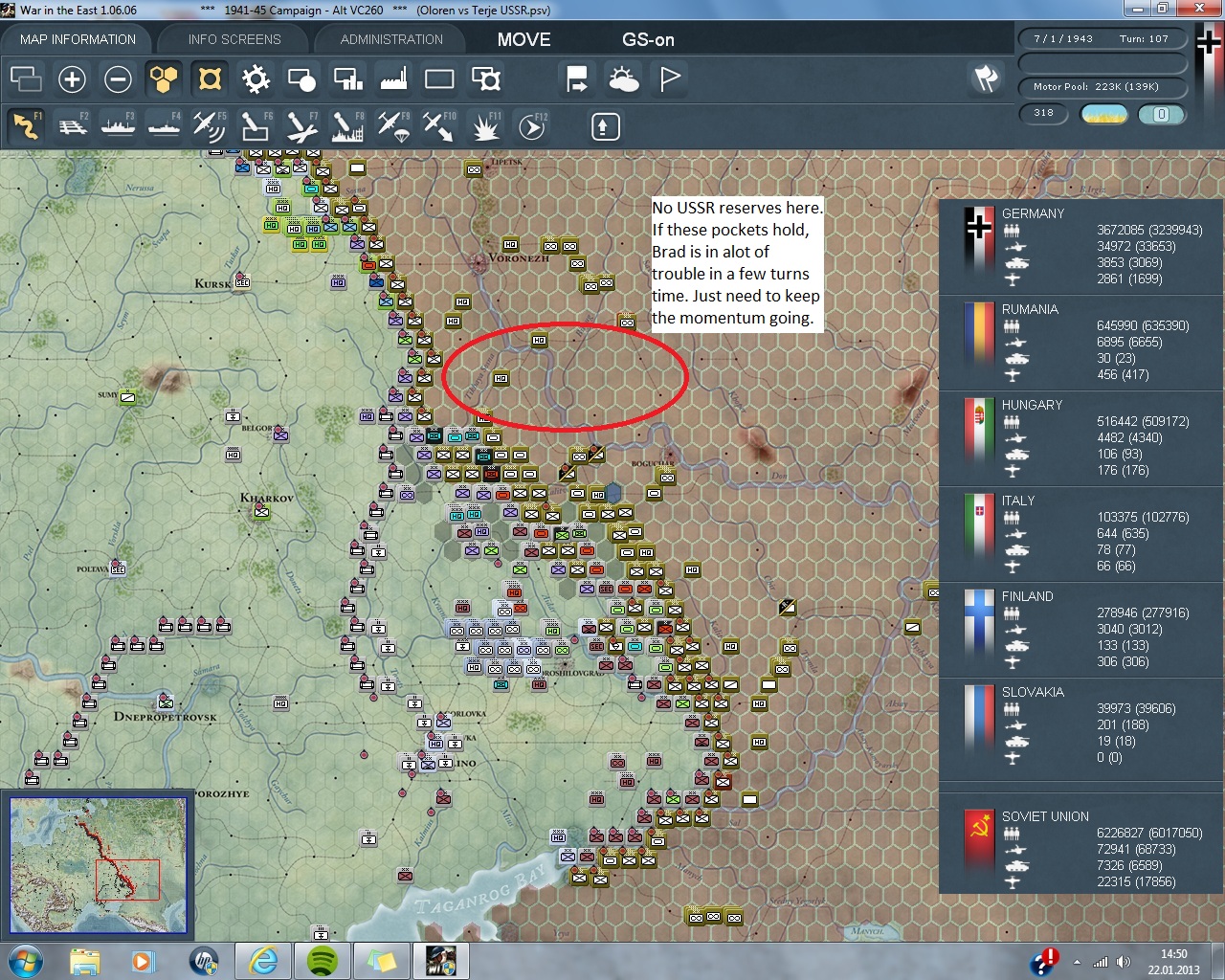Click the SOVIET UNION row in losses panel
This screenshot has height=980, width=1225.
pos(1083,848)
